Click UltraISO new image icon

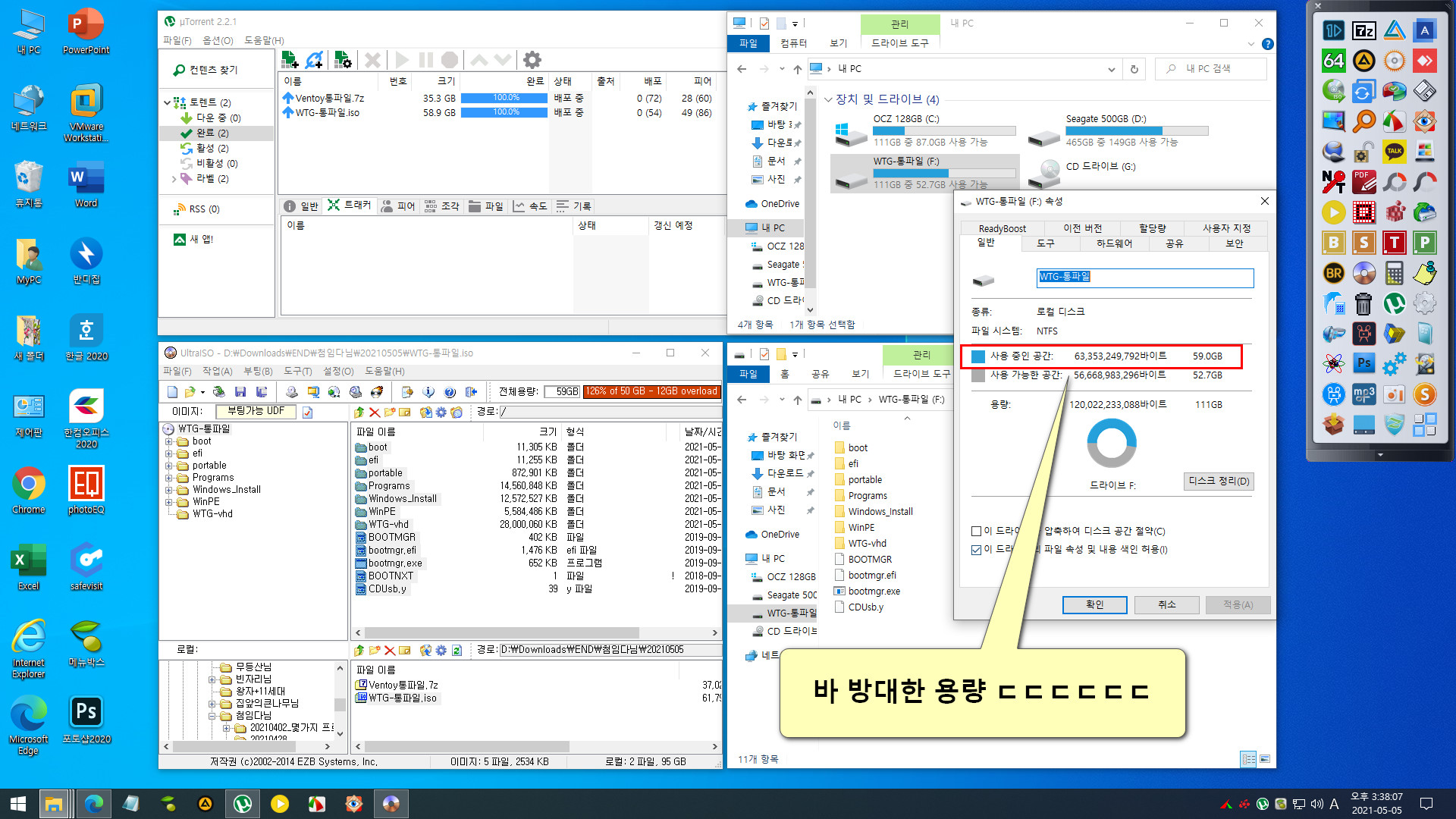[172, 392]
